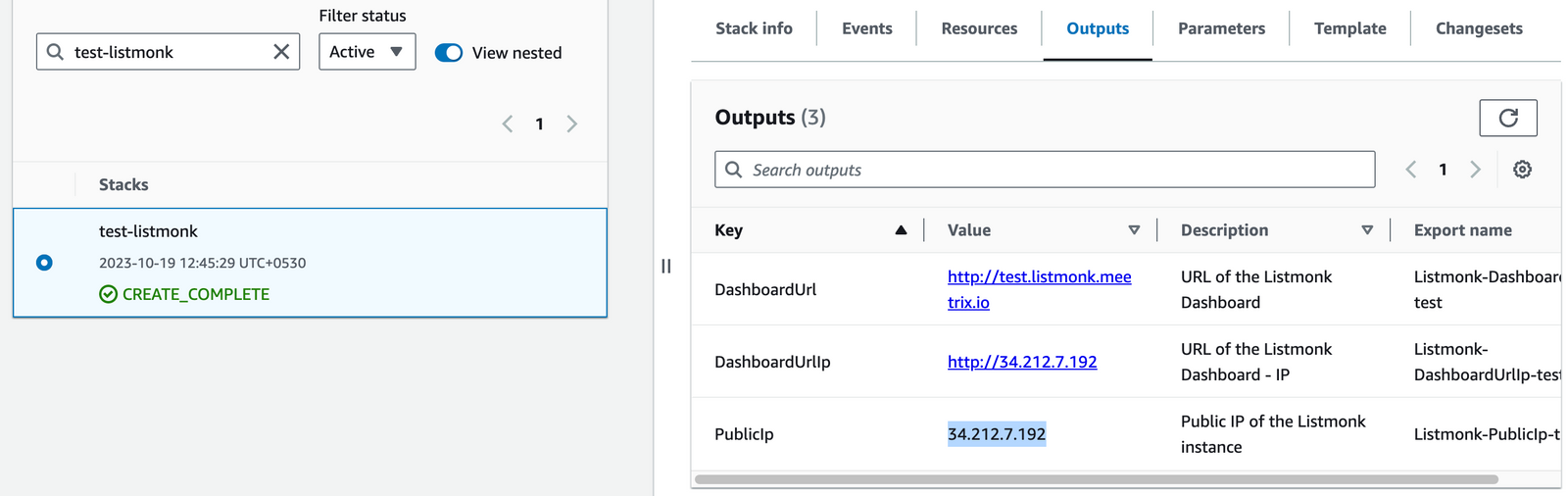1568x496 pixels.
Task: Sort Outputs by Key column arrow
Action: click(x=901, y=230)
